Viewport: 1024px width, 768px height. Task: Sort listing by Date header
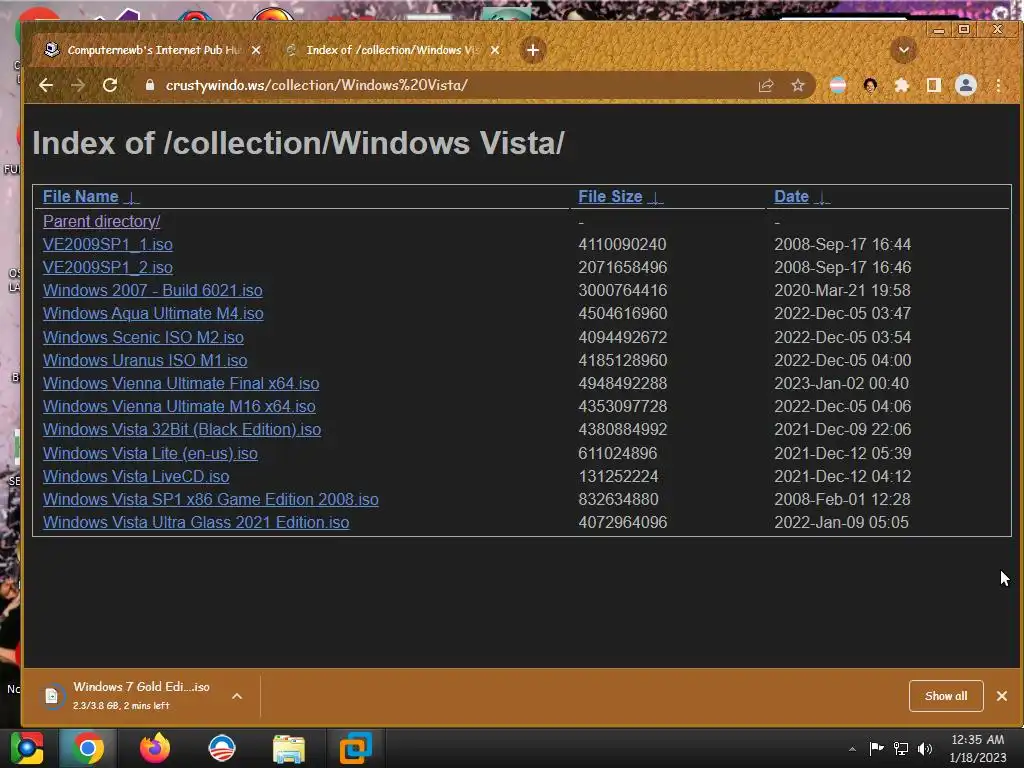coord(791,197)
